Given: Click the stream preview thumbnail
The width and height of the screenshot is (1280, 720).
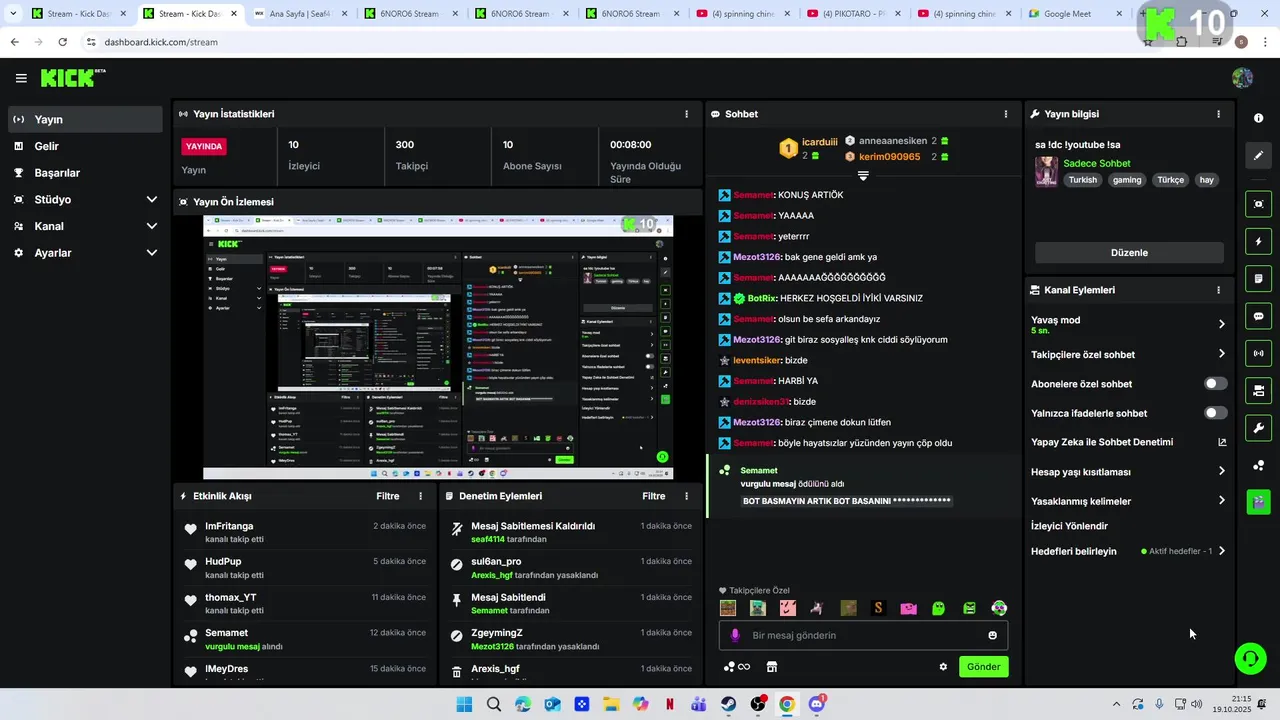Looking at the screenshot, I should pyautogui.click(x=438, y=347).
